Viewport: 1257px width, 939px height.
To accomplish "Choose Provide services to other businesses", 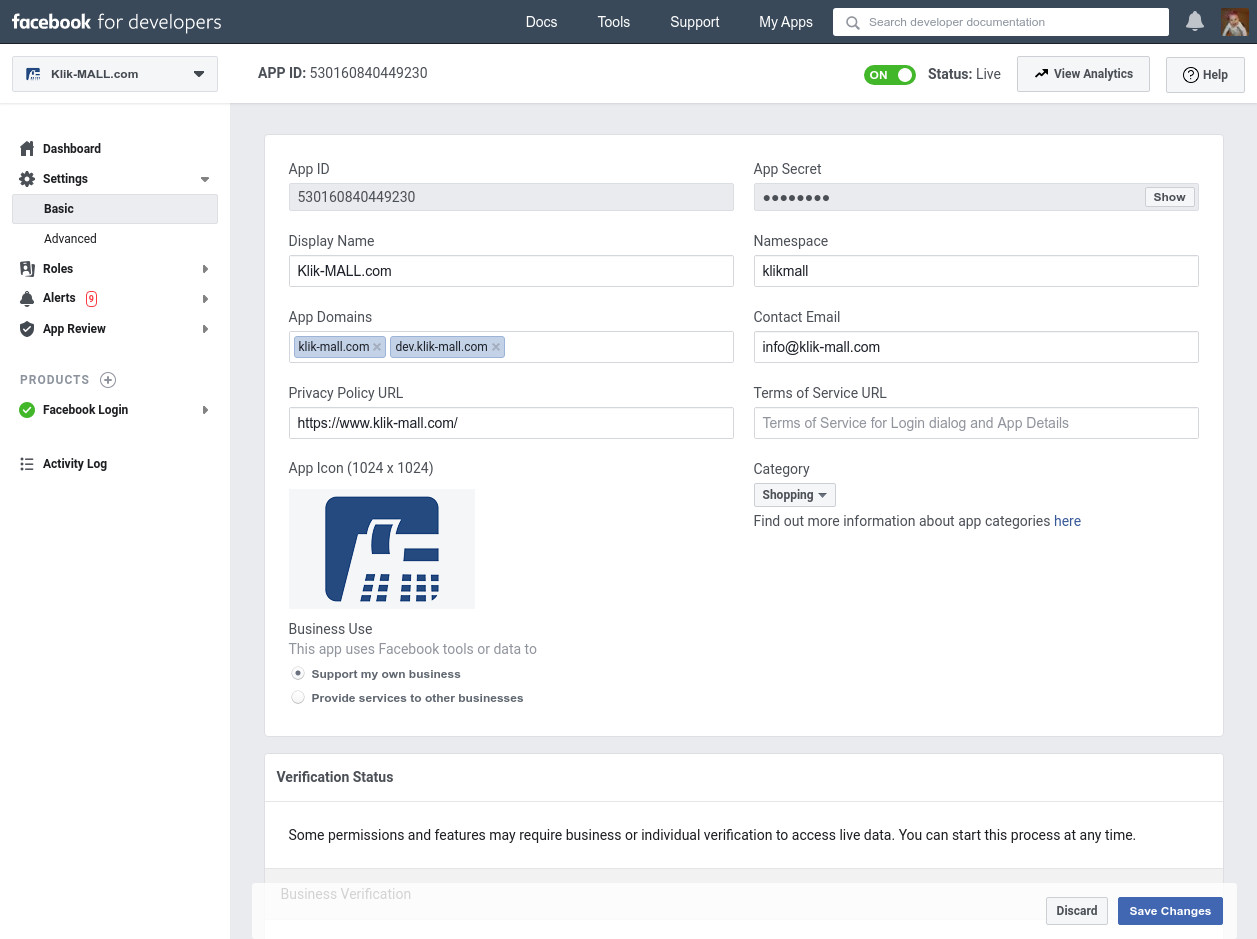I will click(x=297, y=697).
